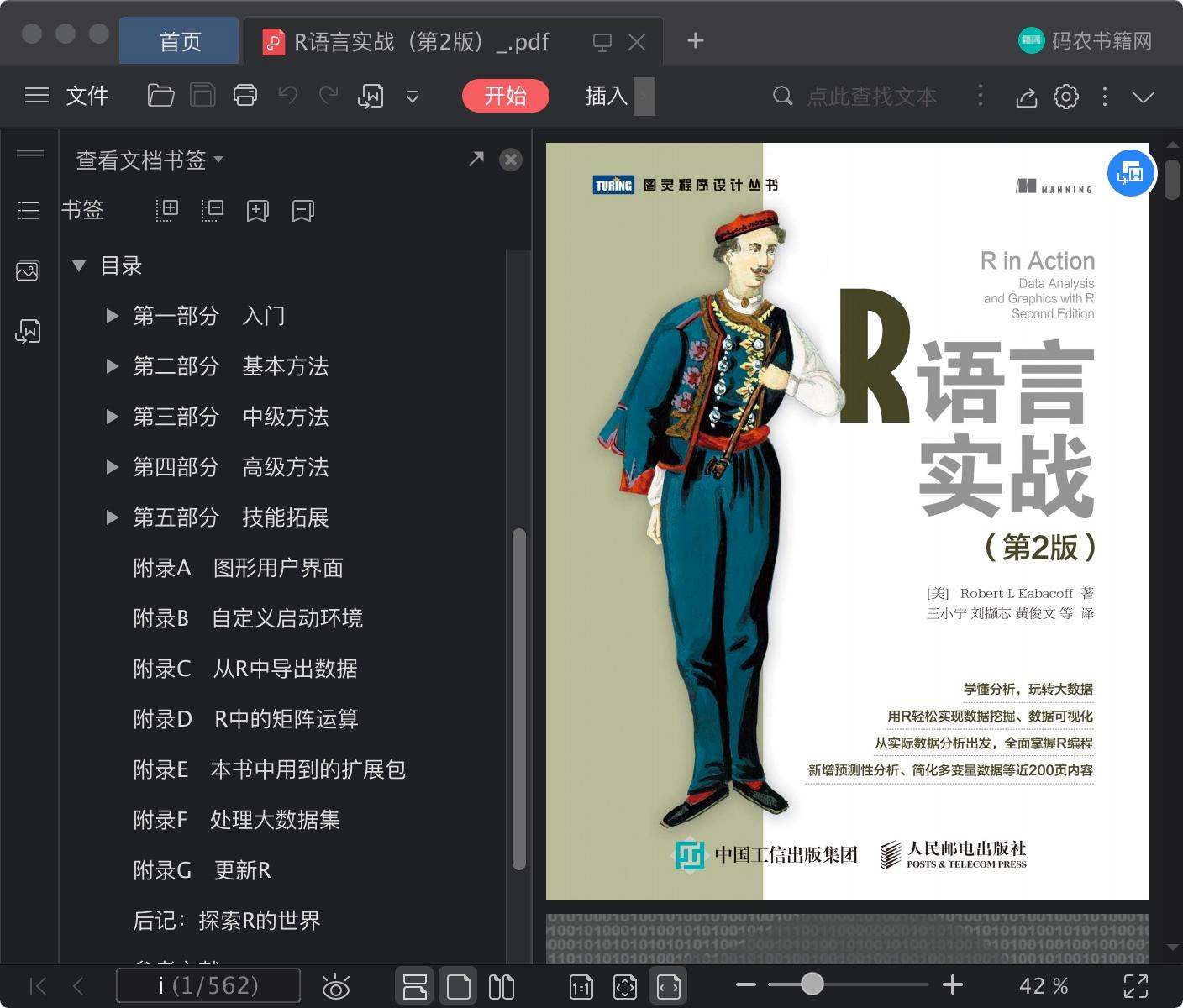Select two-page view mode
The image size is (1183, 1008).
(502, 986)
